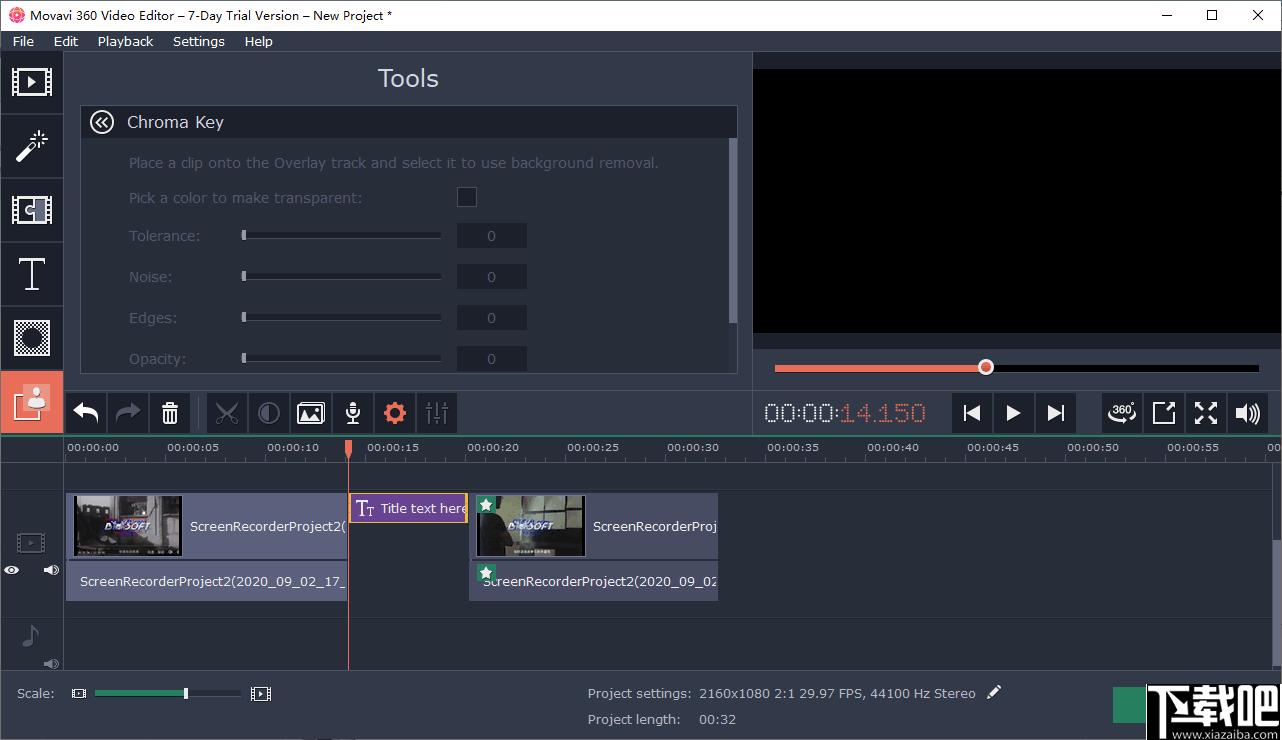Select first clip's linked audio track
The height and width of the screenshot is (740, 1282).
coord(207,581)
